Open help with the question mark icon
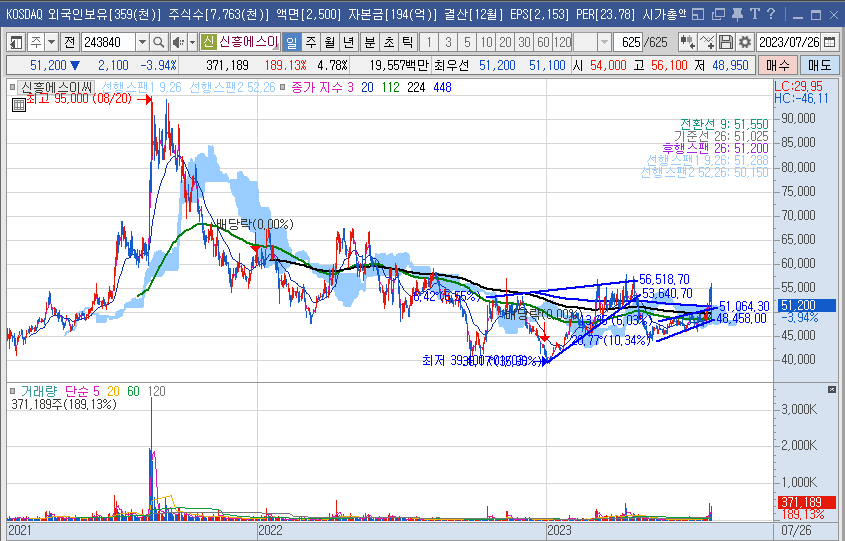The height and width of the screenshot is (541, 845). pyautogui.click(x=771, y=14)
